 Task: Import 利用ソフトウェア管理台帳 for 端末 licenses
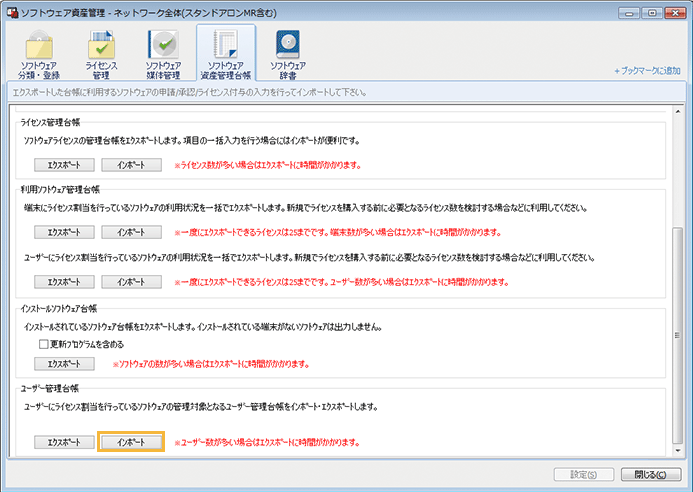tap(131, 232)
